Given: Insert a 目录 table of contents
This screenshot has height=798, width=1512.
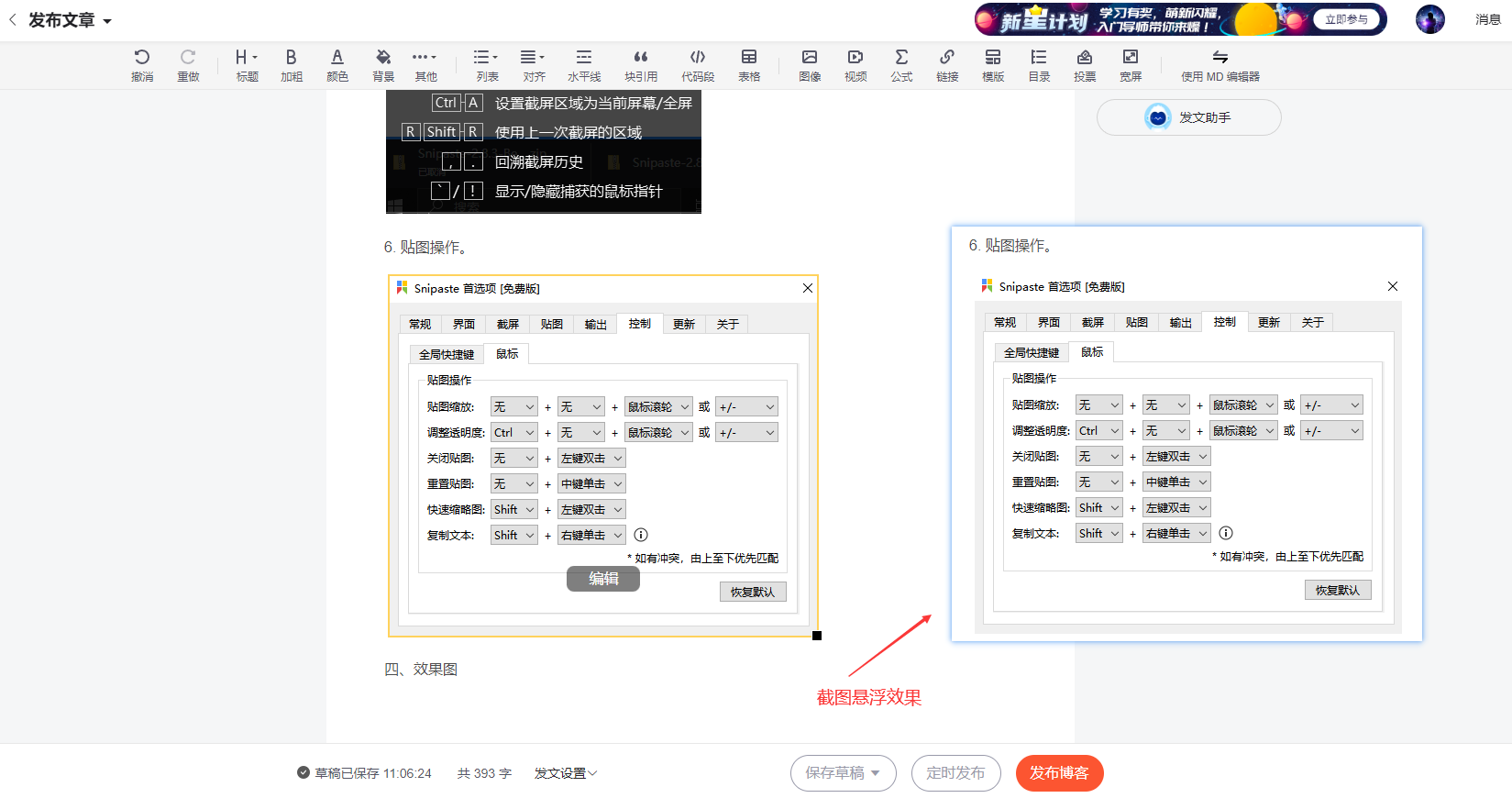Looking at the screenshot, I should coord(1039,66).
